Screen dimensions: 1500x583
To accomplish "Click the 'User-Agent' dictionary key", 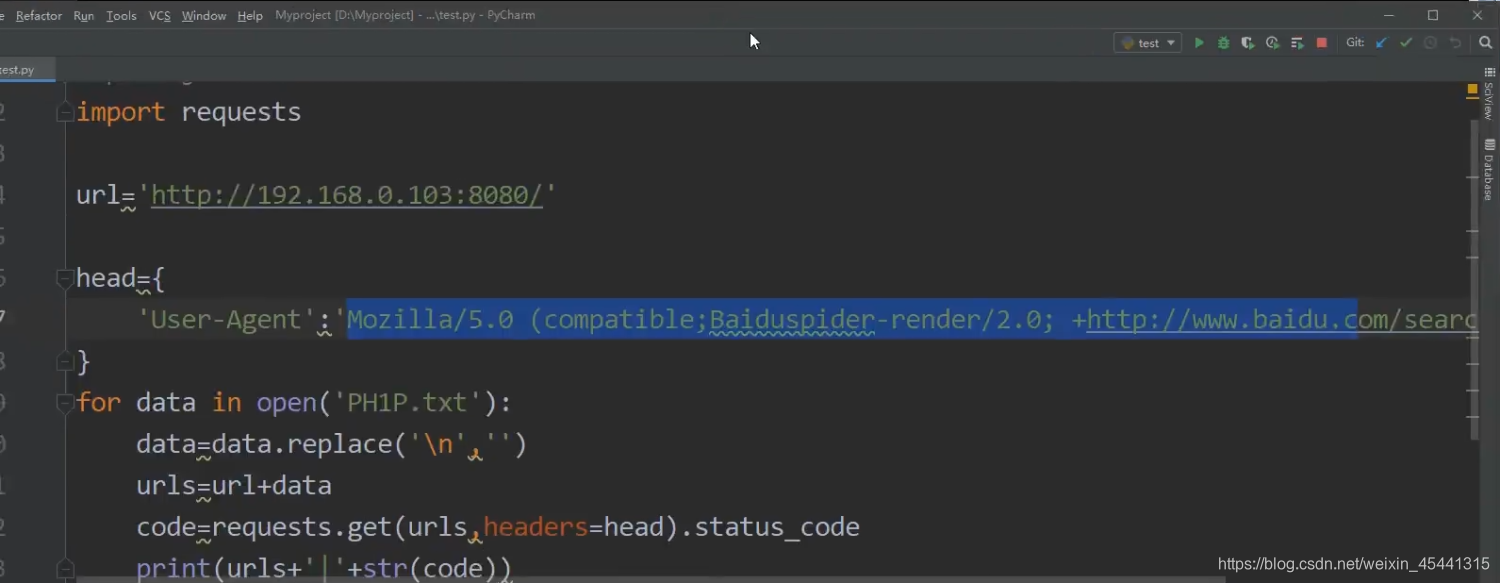I will point(226,320).
